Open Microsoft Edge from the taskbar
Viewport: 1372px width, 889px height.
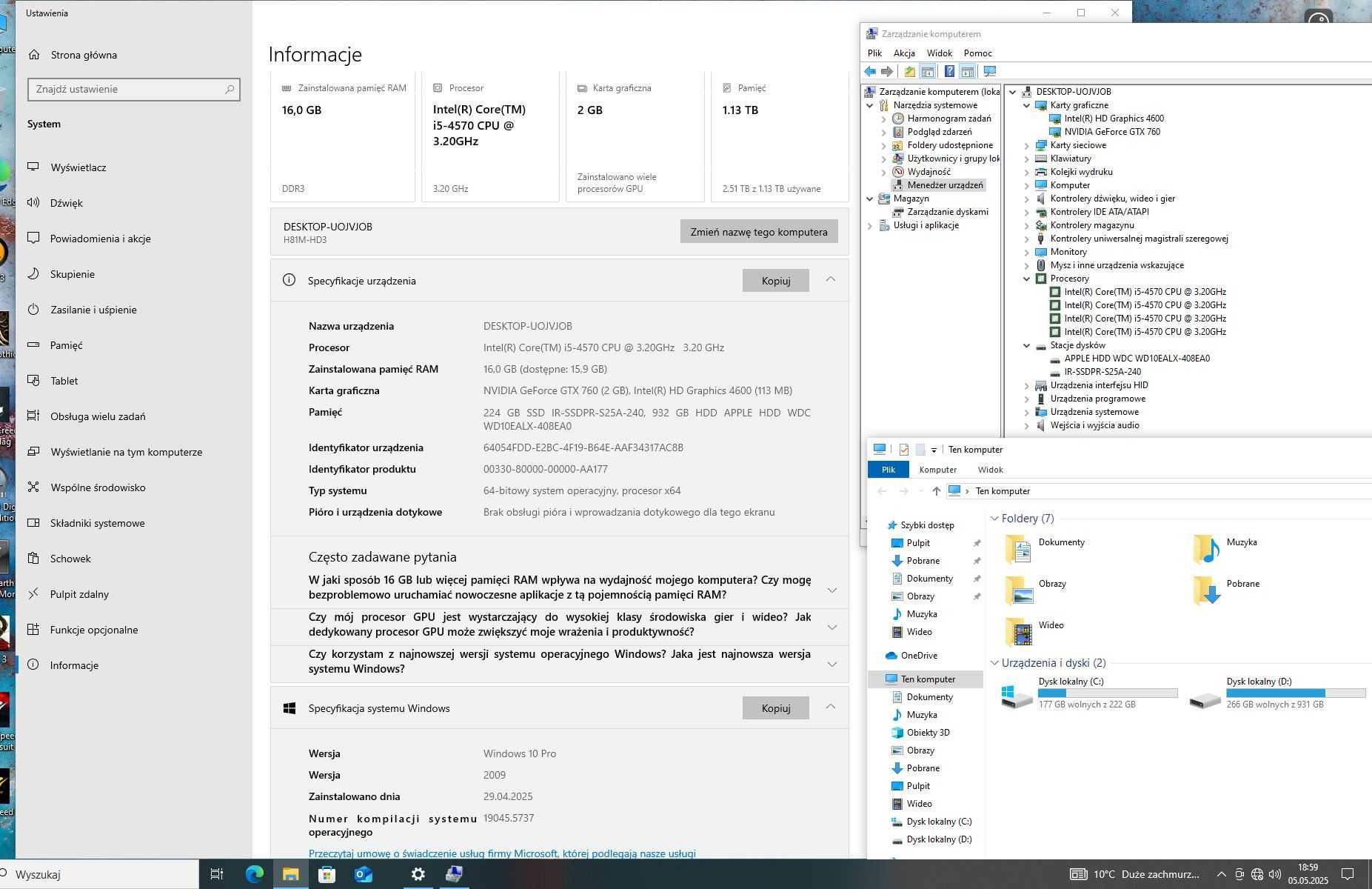(x=254, y=874)
